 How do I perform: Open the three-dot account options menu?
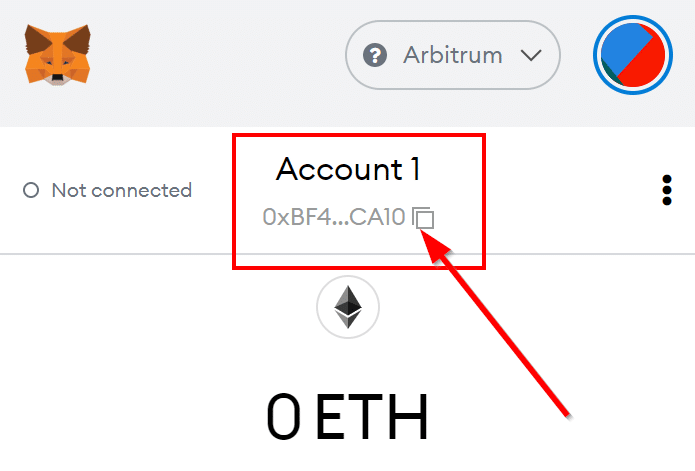coord(667,190)
